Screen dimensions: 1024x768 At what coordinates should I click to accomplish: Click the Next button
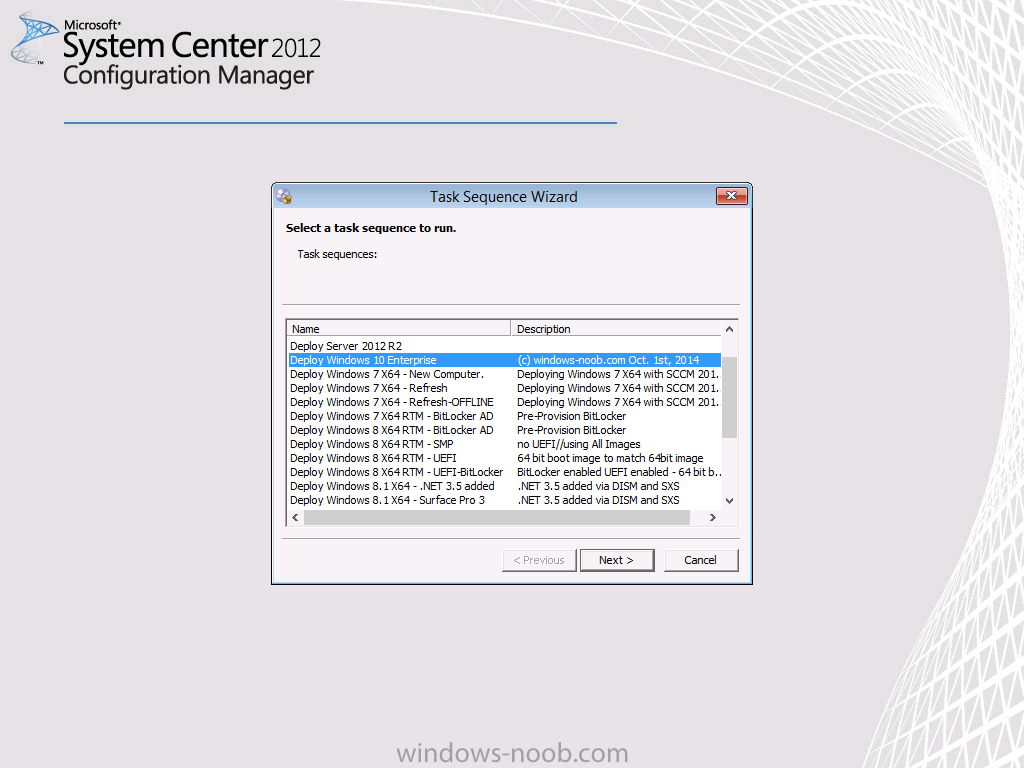tap(616, 560)
